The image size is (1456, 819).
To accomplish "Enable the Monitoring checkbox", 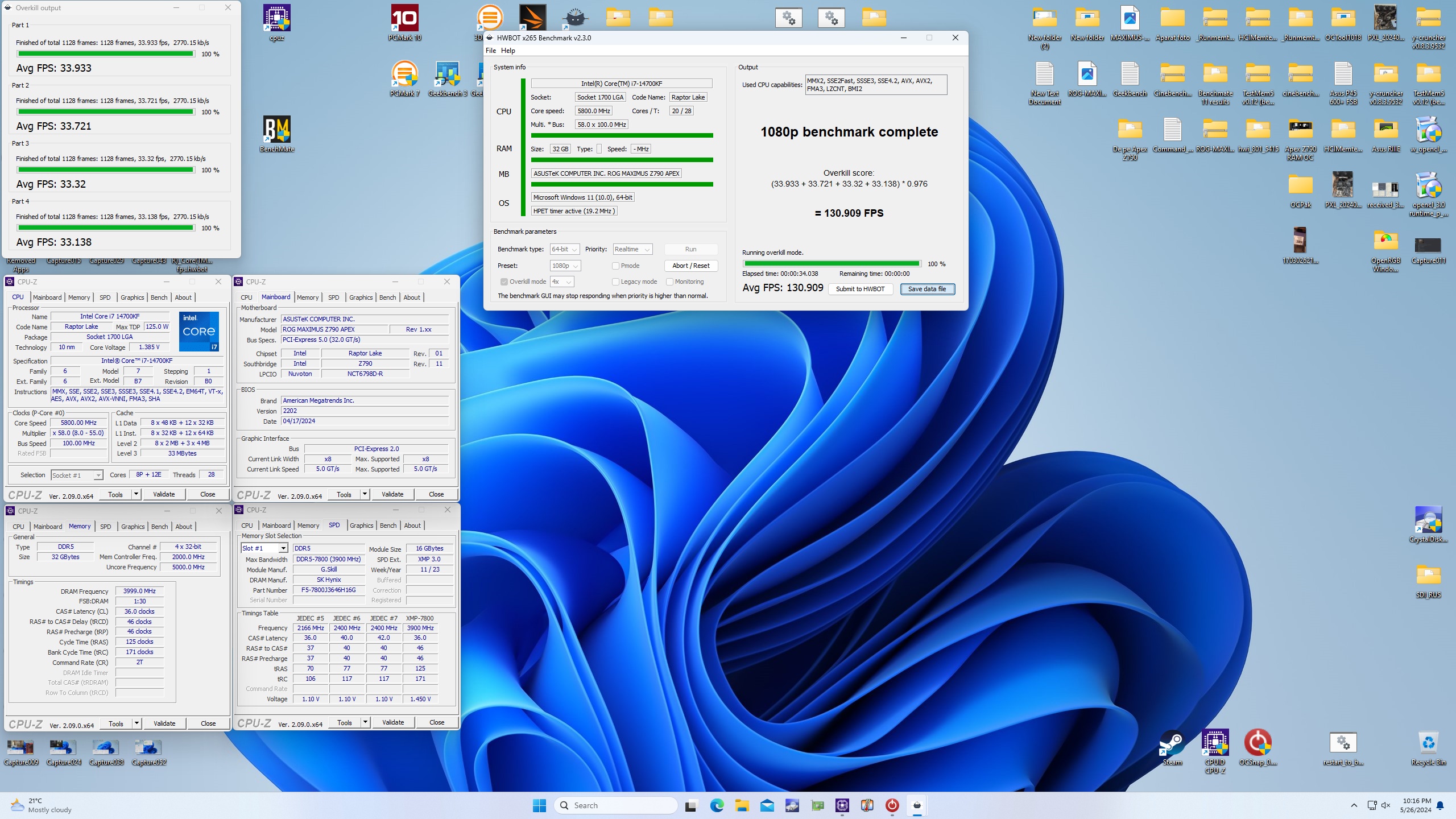I will (x=669, y=282).
